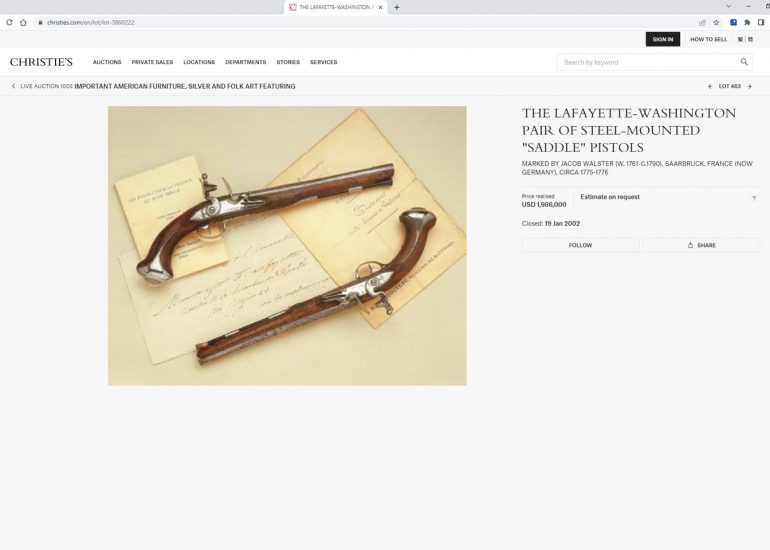This screenshot has height=550, width=770.
Task: Go to next lot arrow
Action: pos(750,86)
